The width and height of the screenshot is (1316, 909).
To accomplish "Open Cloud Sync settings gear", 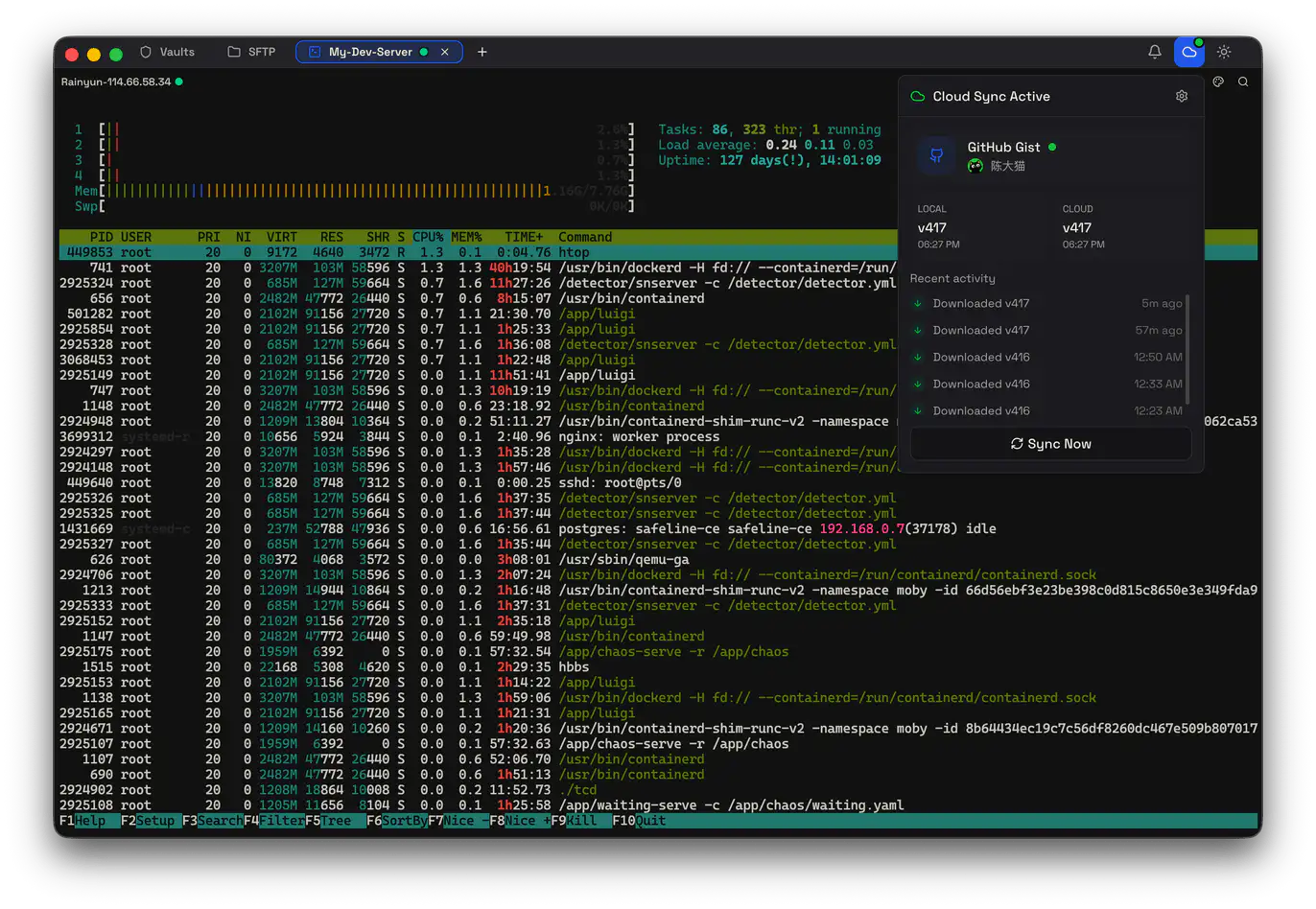I will 1182,96.
